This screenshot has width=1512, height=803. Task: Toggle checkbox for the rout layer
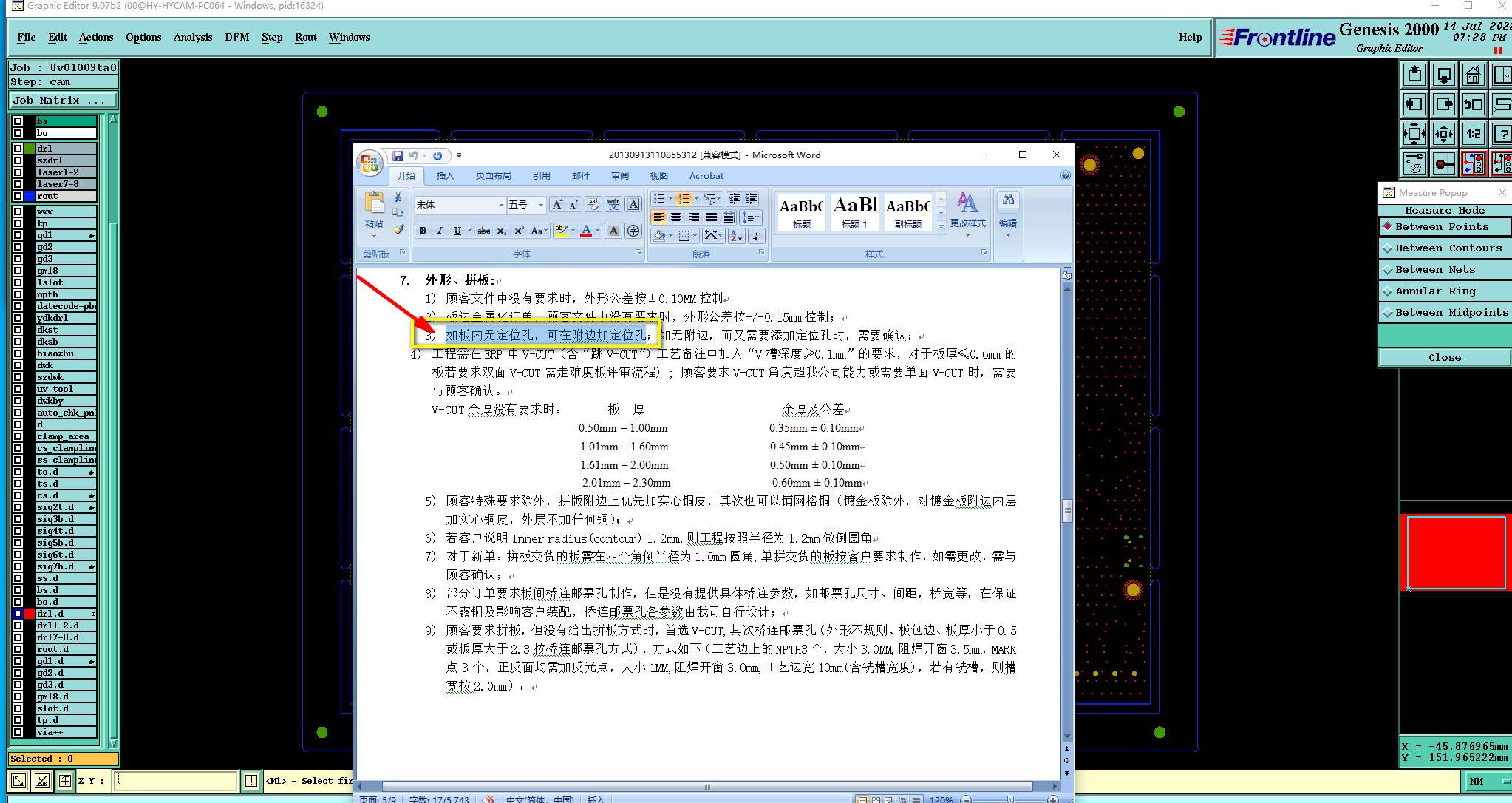tap(18, 196)
